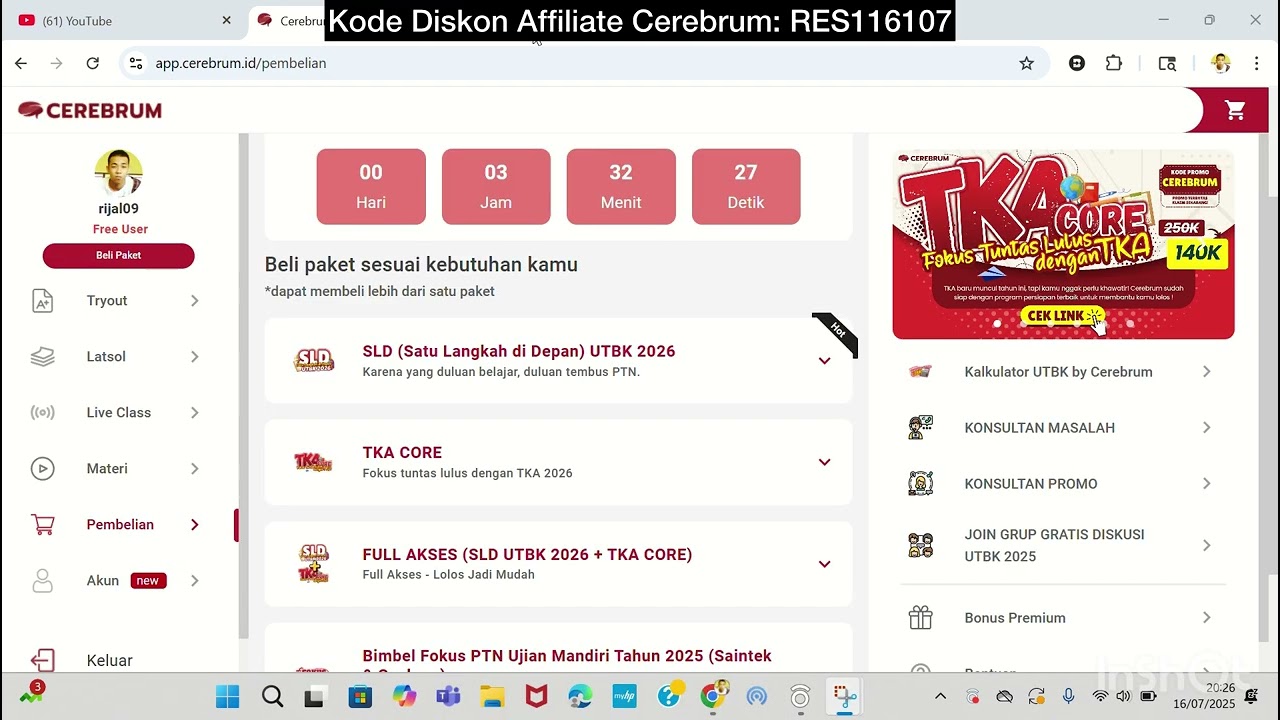Open the browser extensions puzzle icon
The image size is (1280, 720).
tap(1114, 63)
